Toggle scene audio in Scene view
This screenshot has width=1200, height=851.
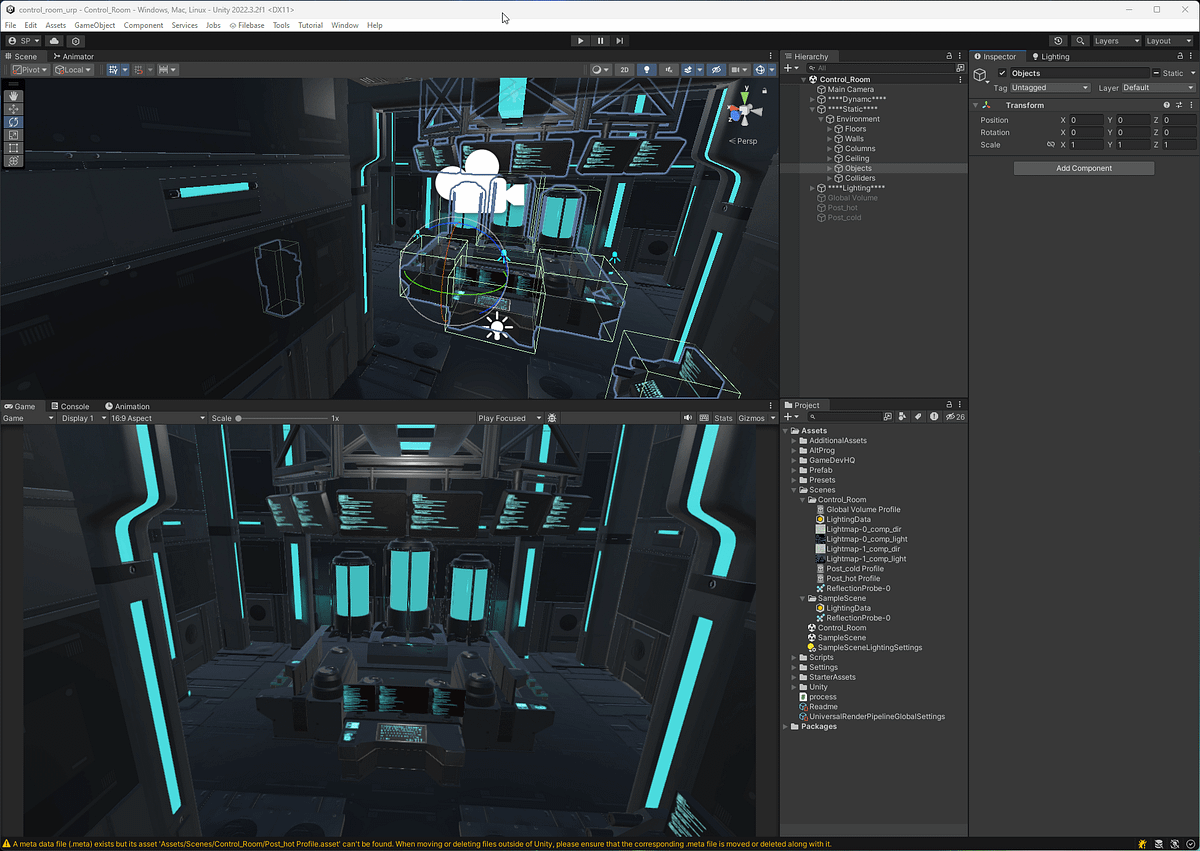(668, 70)
